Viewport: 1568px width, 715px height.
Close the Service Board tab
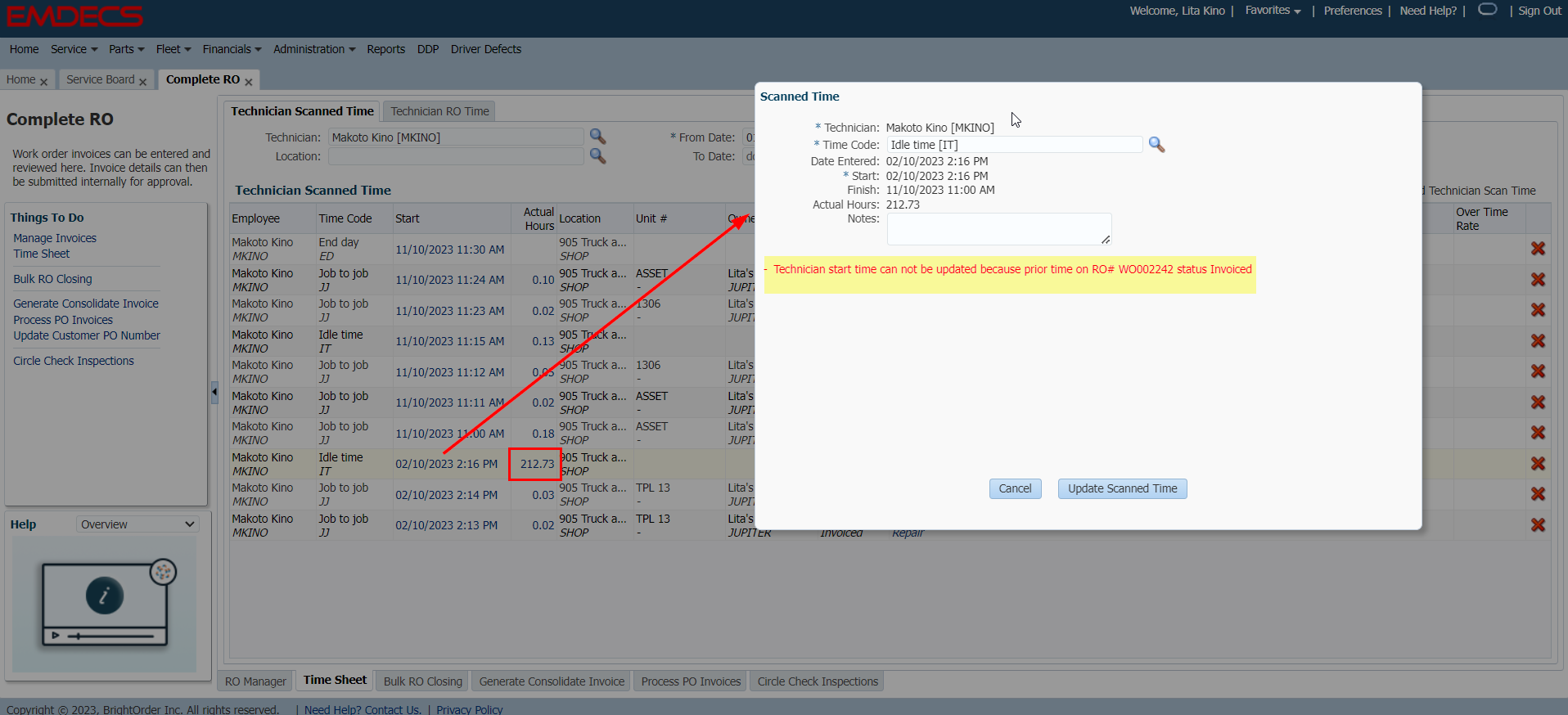pos(142,82)
